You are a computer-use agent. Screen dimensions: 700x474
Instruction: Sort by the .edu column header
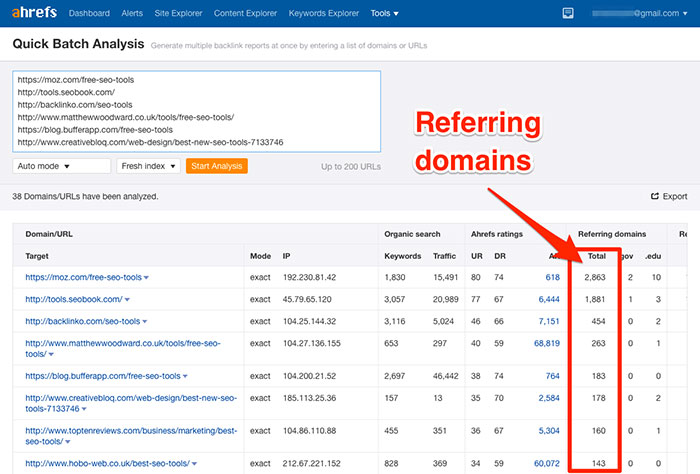(x=653, y=256)
